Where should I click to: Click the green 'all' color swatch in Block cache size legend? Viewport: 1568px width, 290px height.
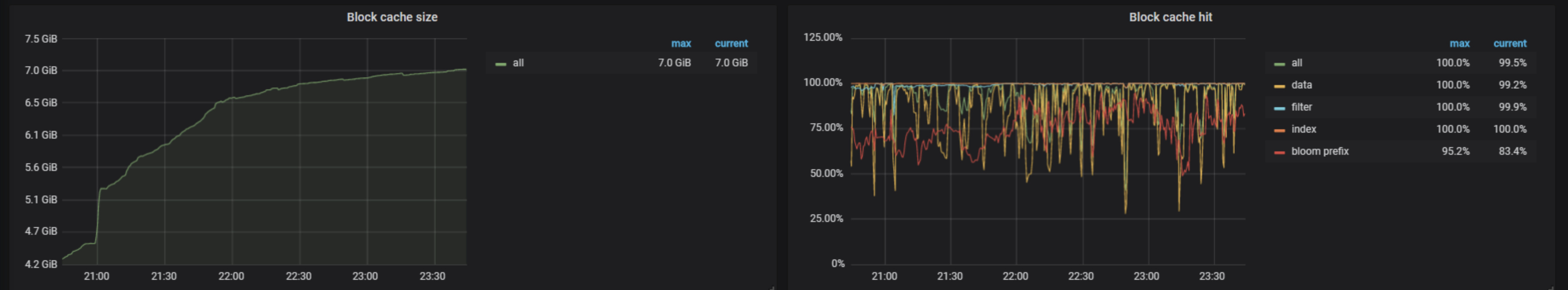point(501,64)
